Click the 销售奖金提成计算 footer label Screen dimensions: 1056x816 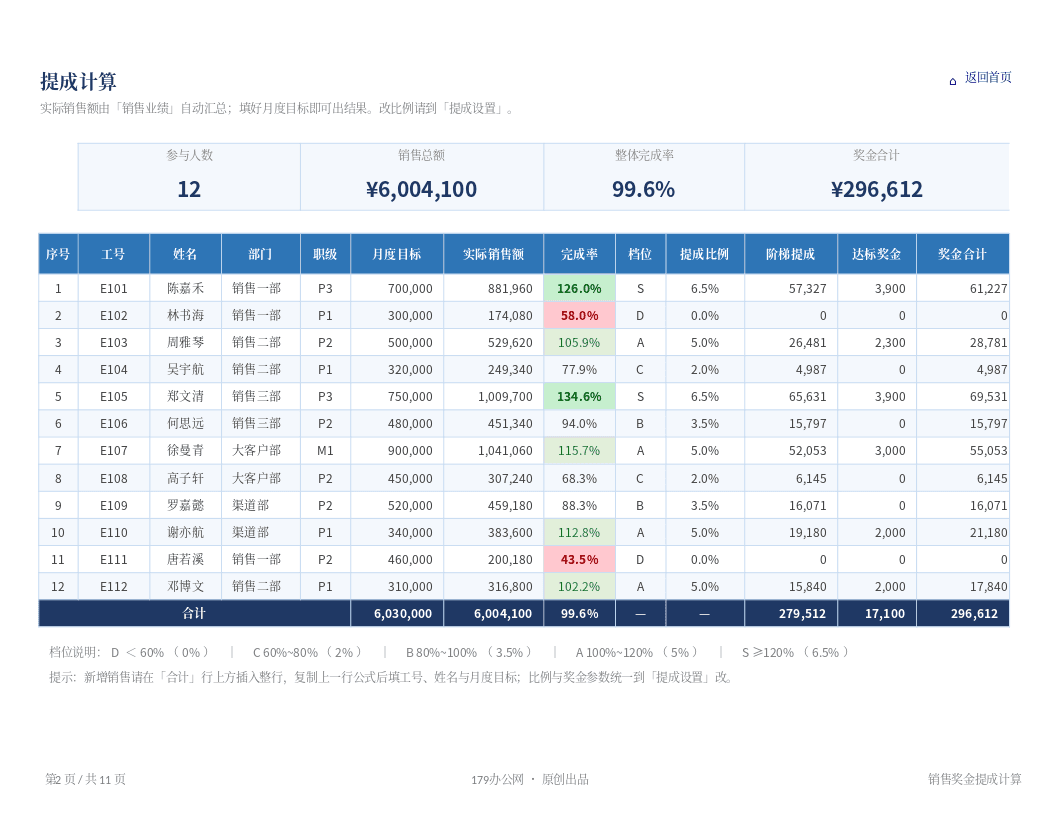975,779
